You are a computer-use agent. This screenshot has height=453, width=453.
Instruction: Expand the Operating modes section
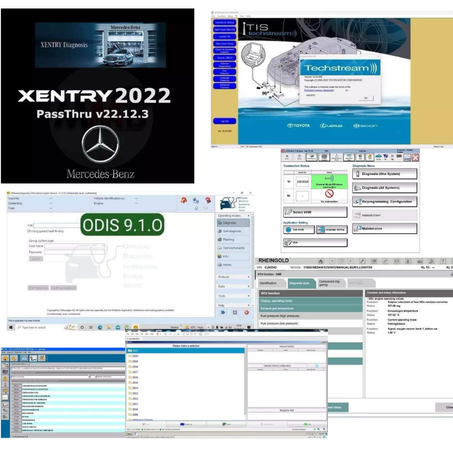(x=233, y=216)
